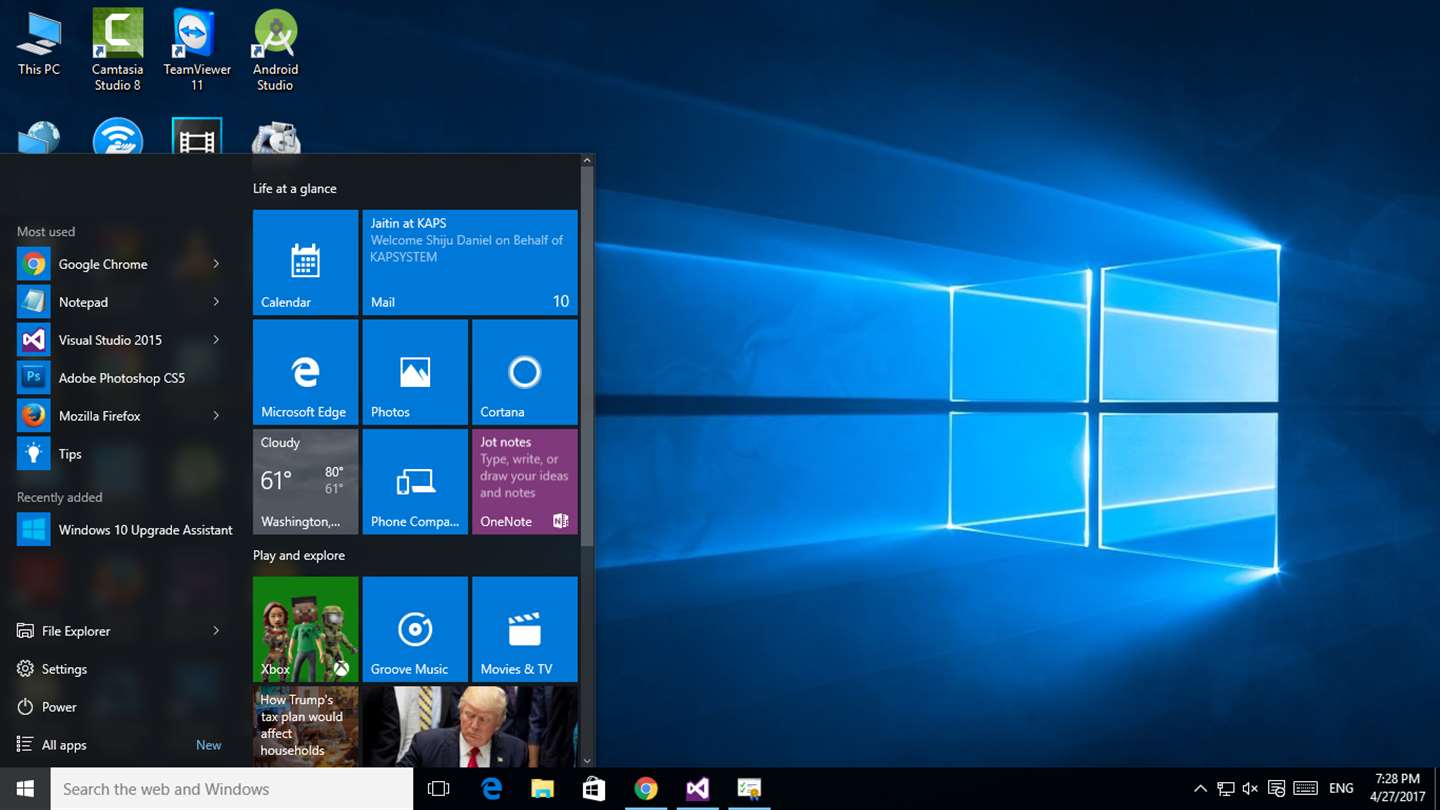Open the Groove Music tile

[415, 629]
